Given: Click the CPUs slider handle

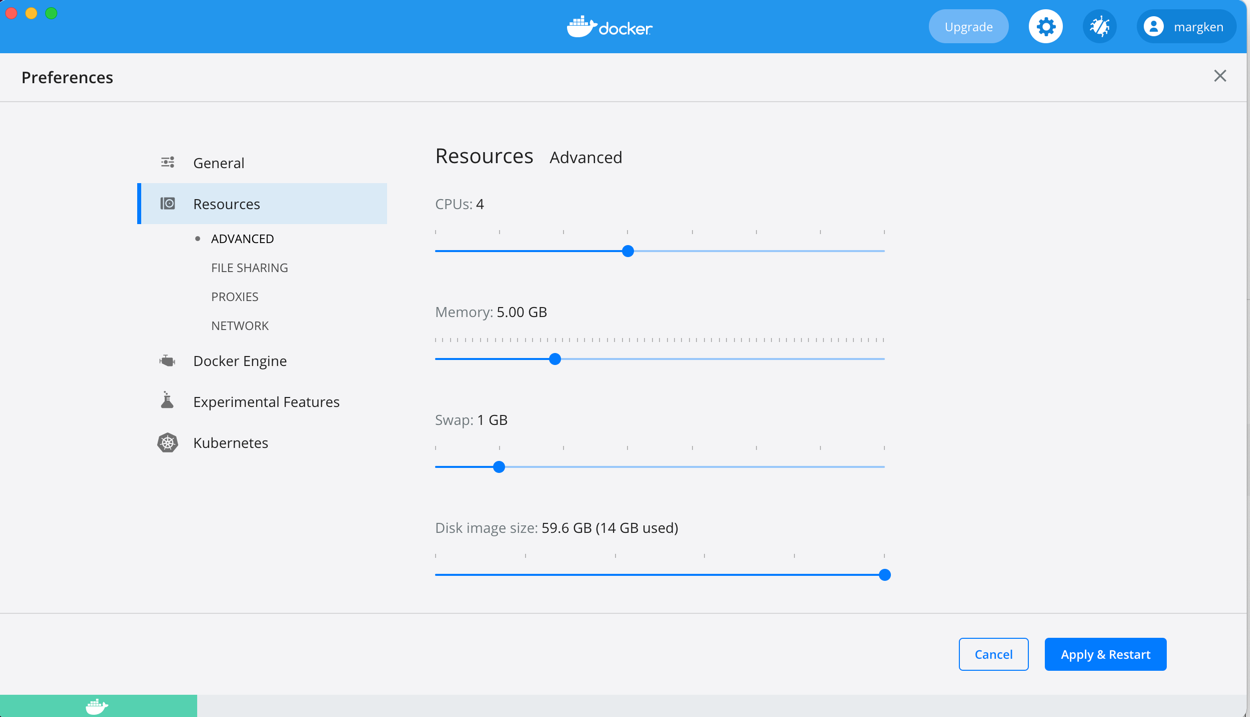Looking at the screenshot, I should pos(627,251).
